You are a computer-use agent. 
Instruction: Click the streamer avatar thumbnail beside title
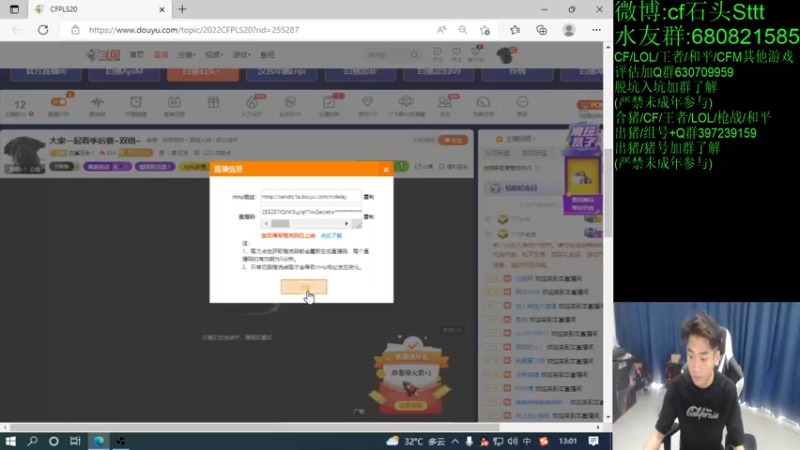24,155
